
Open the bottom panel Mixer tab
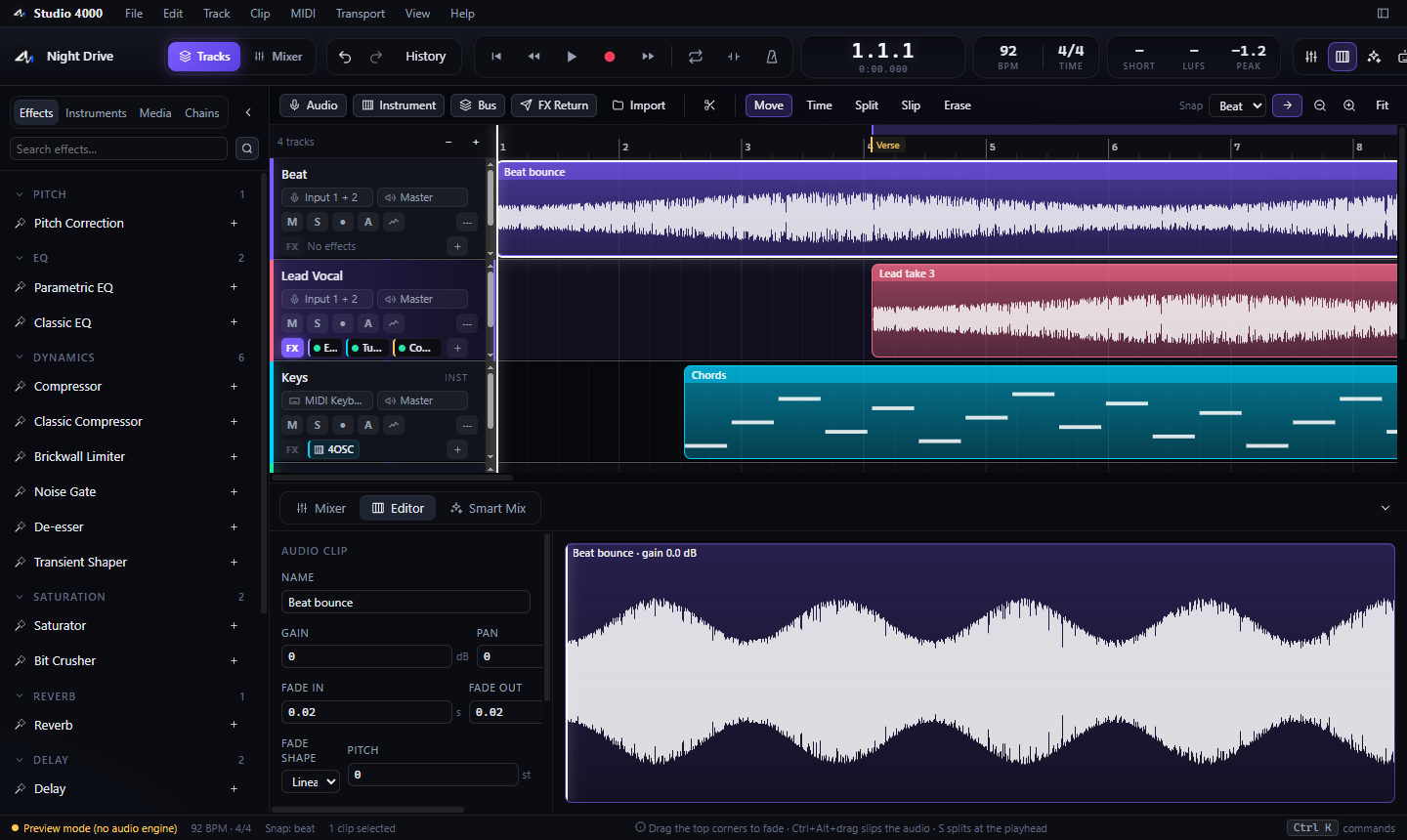point(321,508)
